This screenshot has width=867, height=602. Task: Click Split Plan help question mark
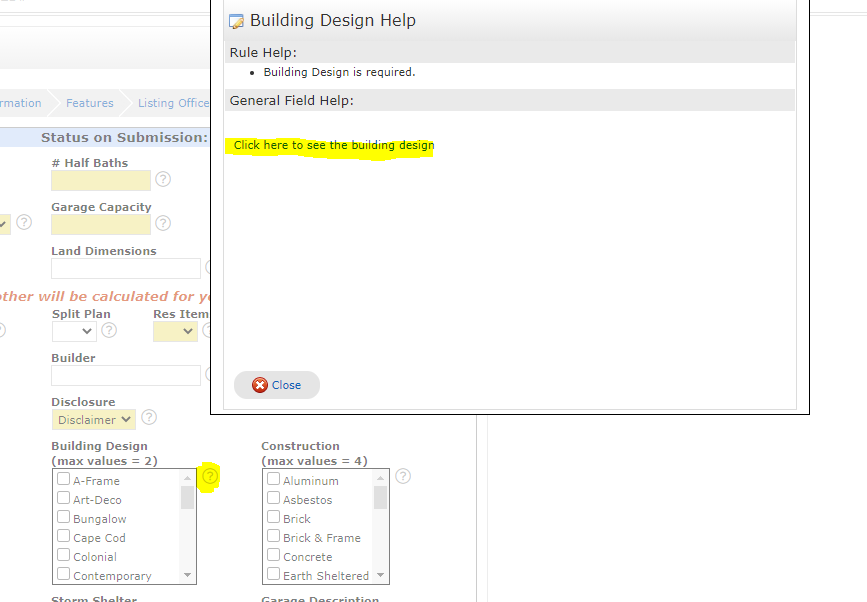[109, 331]
